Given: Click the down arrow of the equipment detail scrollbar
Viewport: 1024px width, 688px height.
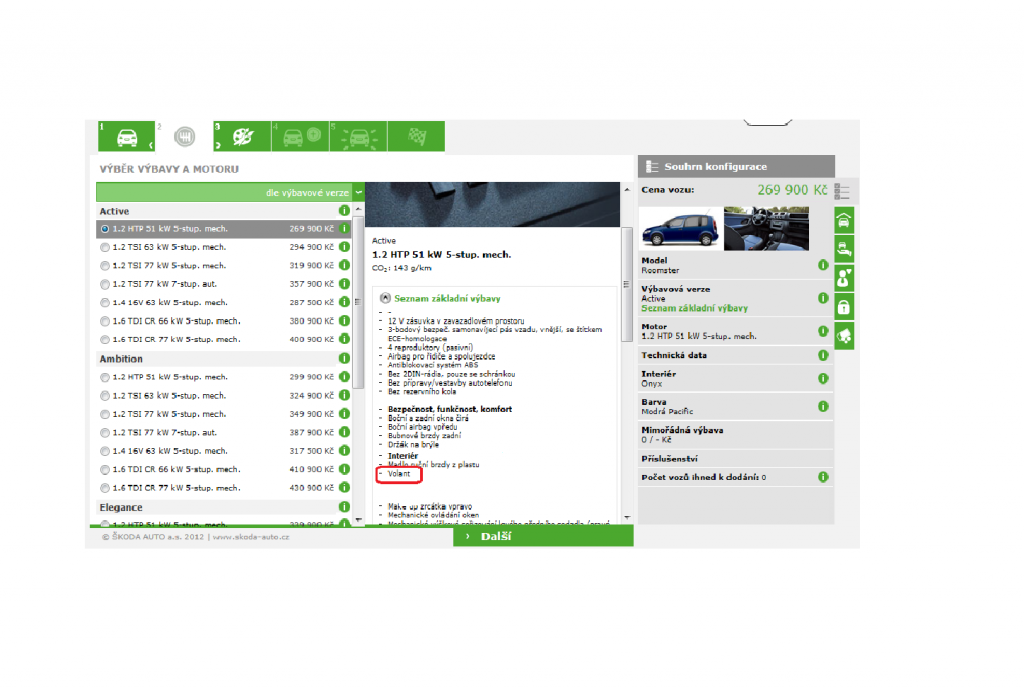Looking at the screenshot, I should (x=627, y=518).
